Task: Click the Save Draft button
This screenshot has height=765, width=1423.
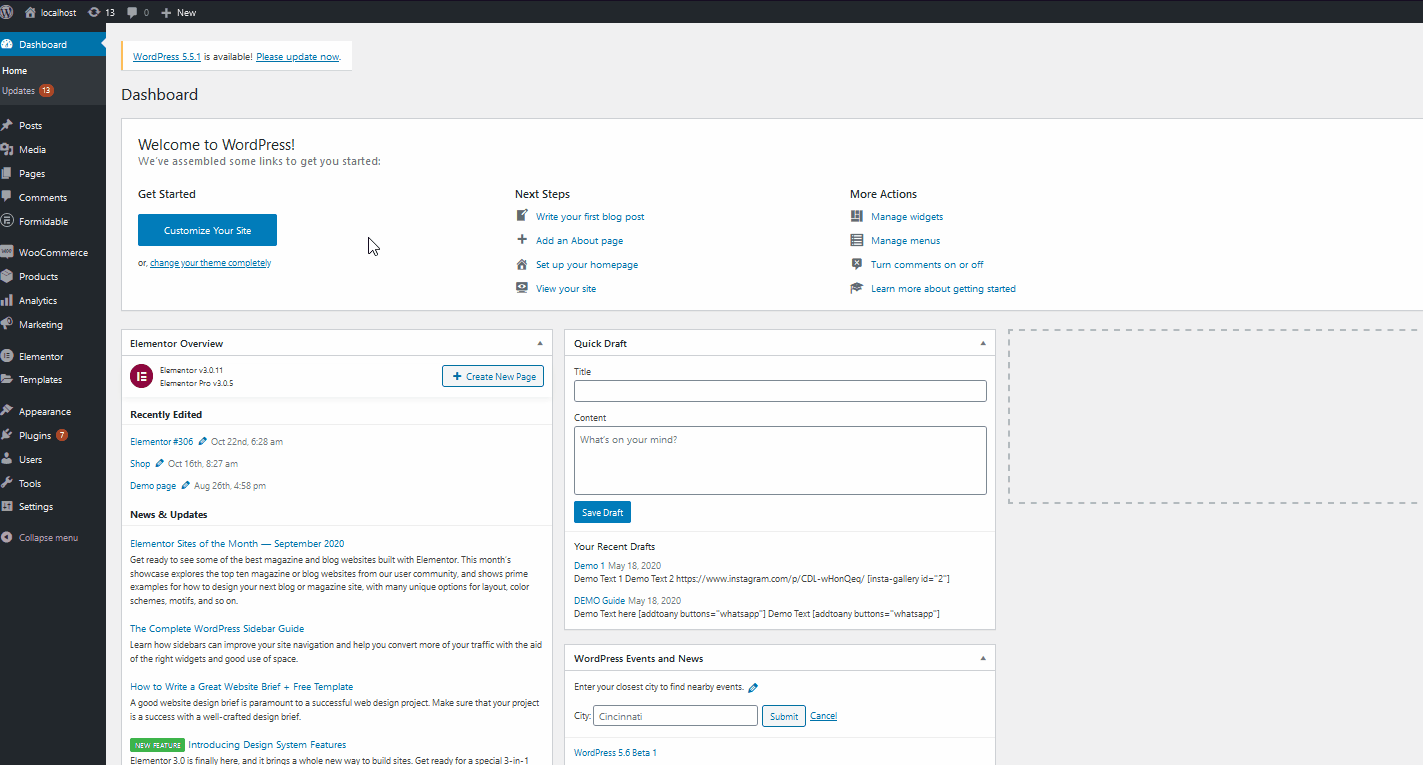Action: click(x=602, y=512)
